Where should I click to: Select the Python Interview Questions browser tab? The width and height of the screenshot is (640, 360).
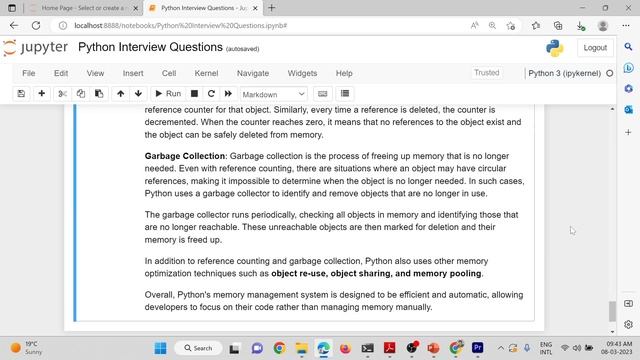tap(203, 8)
